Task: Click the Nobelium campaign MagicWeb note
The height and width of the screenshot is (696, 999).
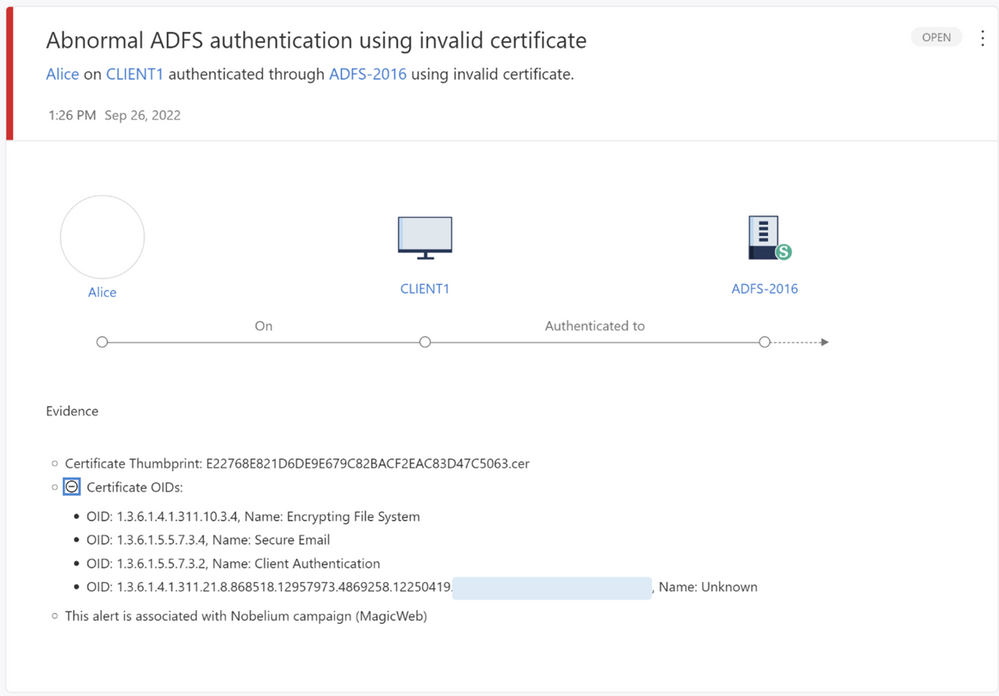Action: coord(246,616)
